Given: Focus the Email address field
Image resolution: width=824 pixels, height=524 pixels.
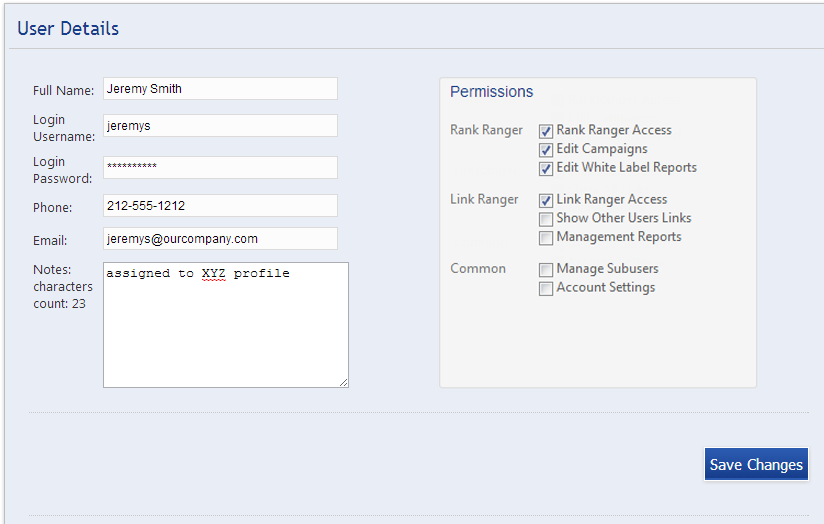Looking at the screenshot, I should (x=220, y=239).
